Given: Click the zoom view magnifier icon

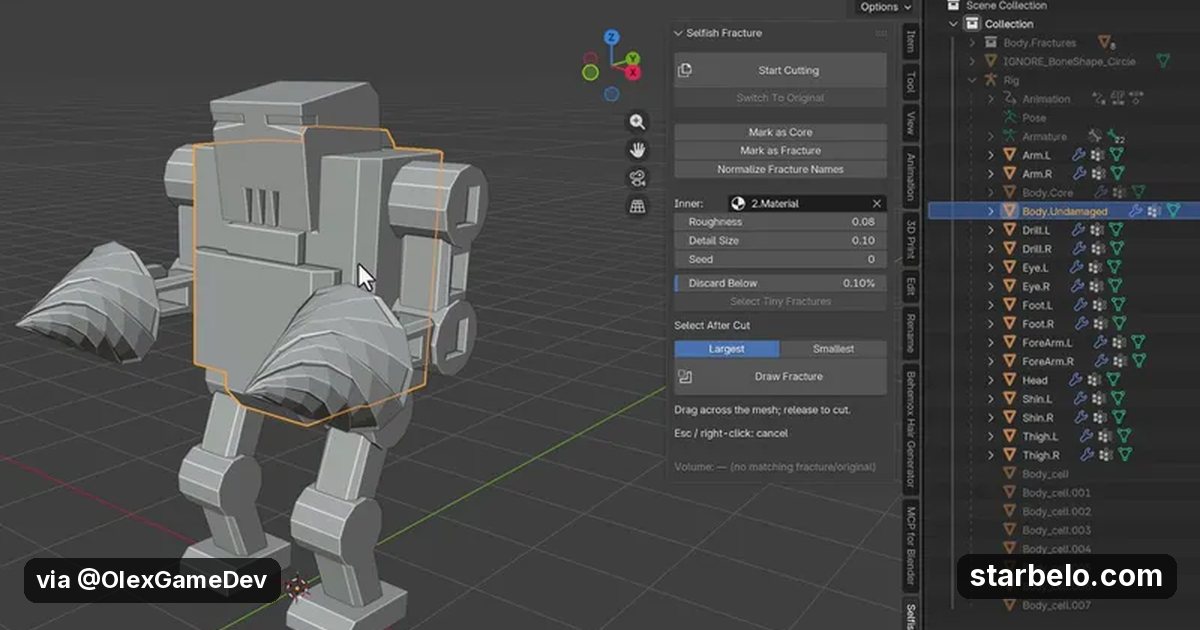Looking at the screenshot, I should pyautogui.click(x=637, y=122).
